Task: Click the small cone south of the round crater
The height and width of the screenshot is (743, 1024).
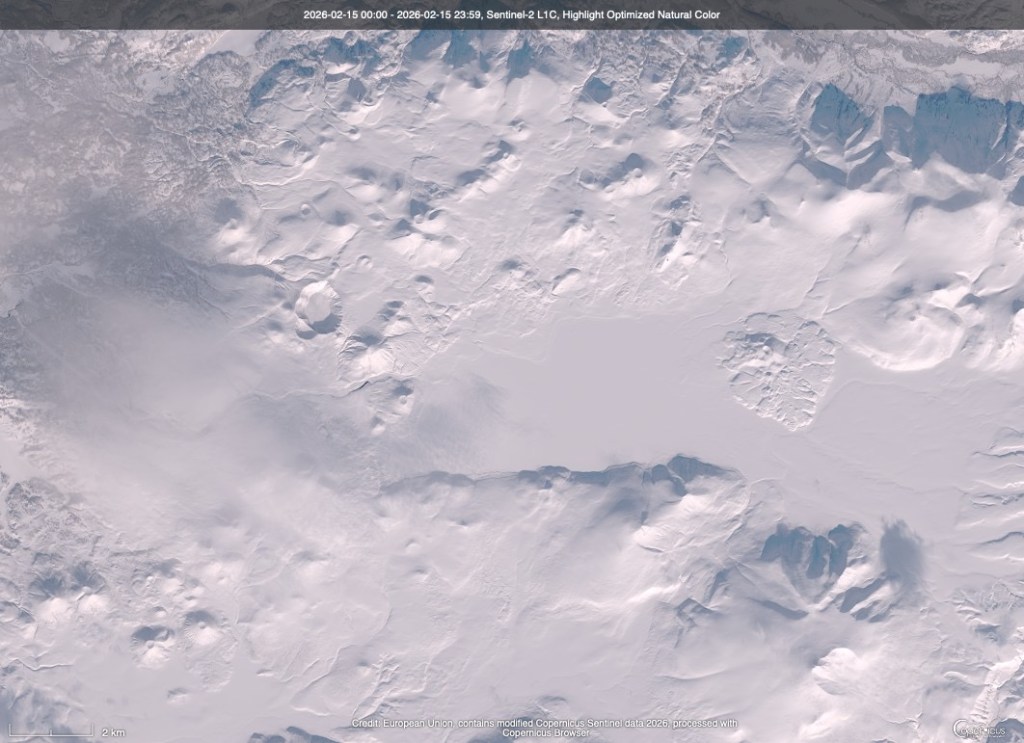Action: [x=399, y=398]
